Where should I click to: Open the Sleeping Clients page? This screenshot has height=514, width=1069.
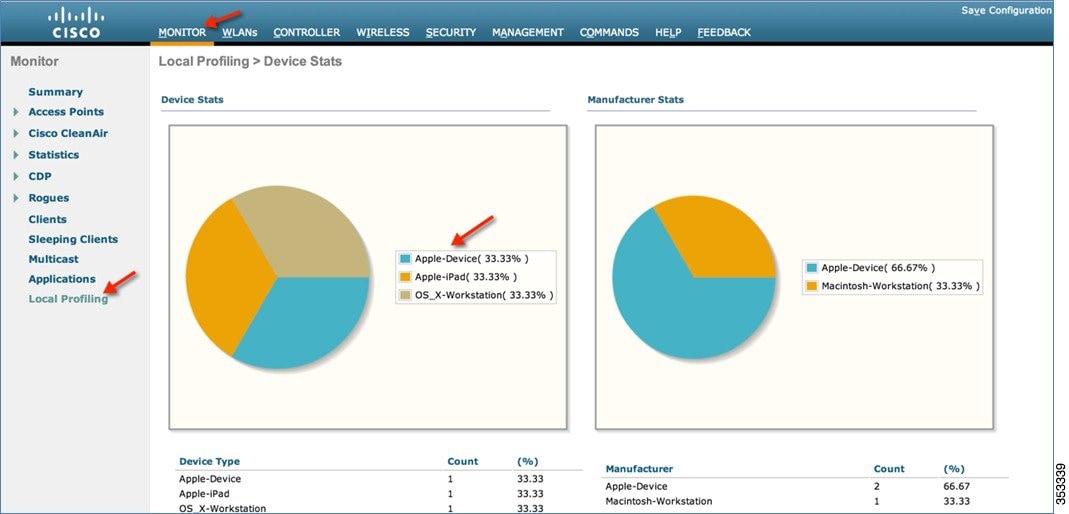click(73, 239)
